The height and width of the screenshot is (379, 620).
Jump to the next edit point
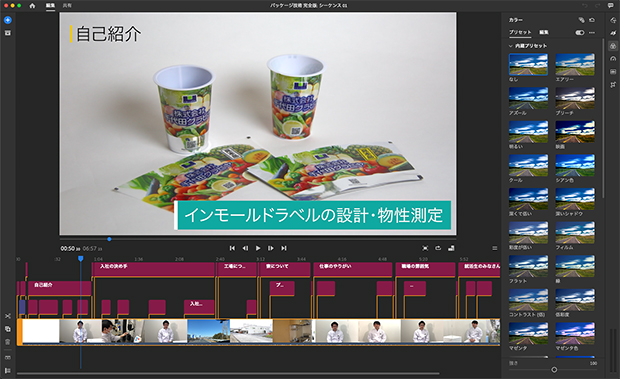tap(284, 248)
